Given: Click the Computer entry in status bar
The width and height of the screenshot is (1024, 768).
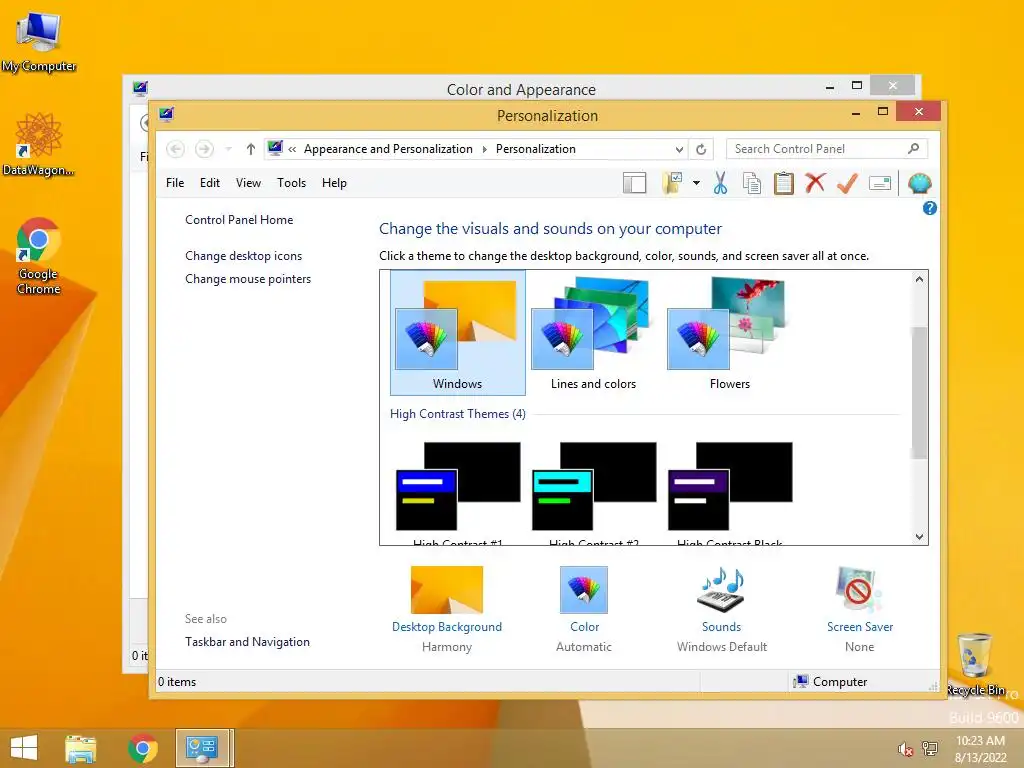Looking at the screenshot, I should point(830,682).
